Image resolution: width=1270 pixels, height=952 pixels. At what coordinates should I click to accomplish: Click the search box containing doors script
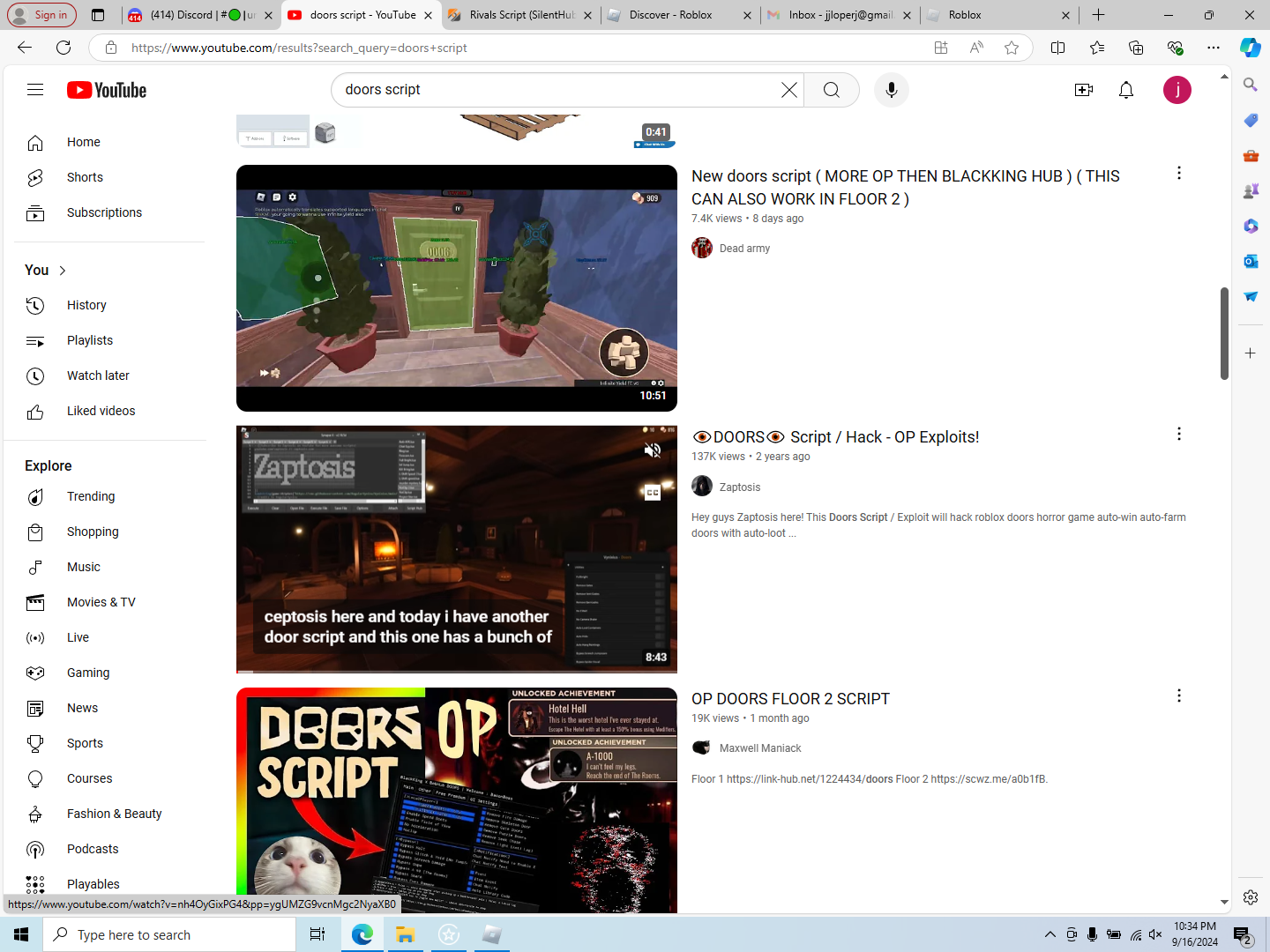(x=561, y=90)
